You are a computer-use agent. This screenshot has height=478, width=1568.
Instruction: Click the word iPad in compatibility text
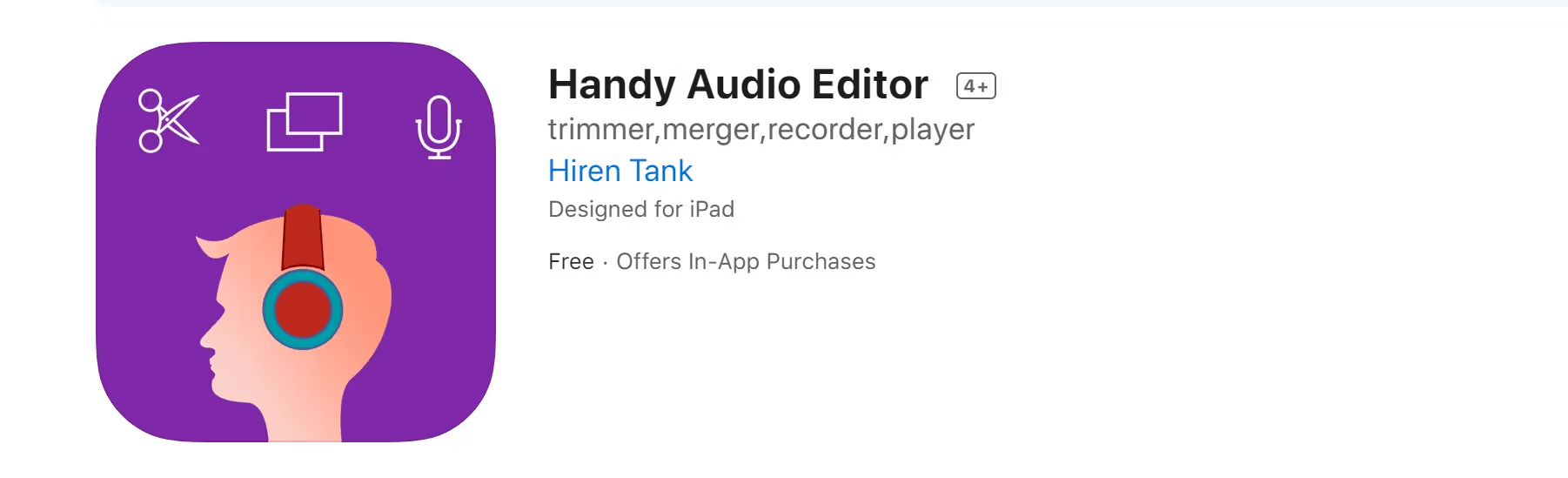(x=712, y=209)
